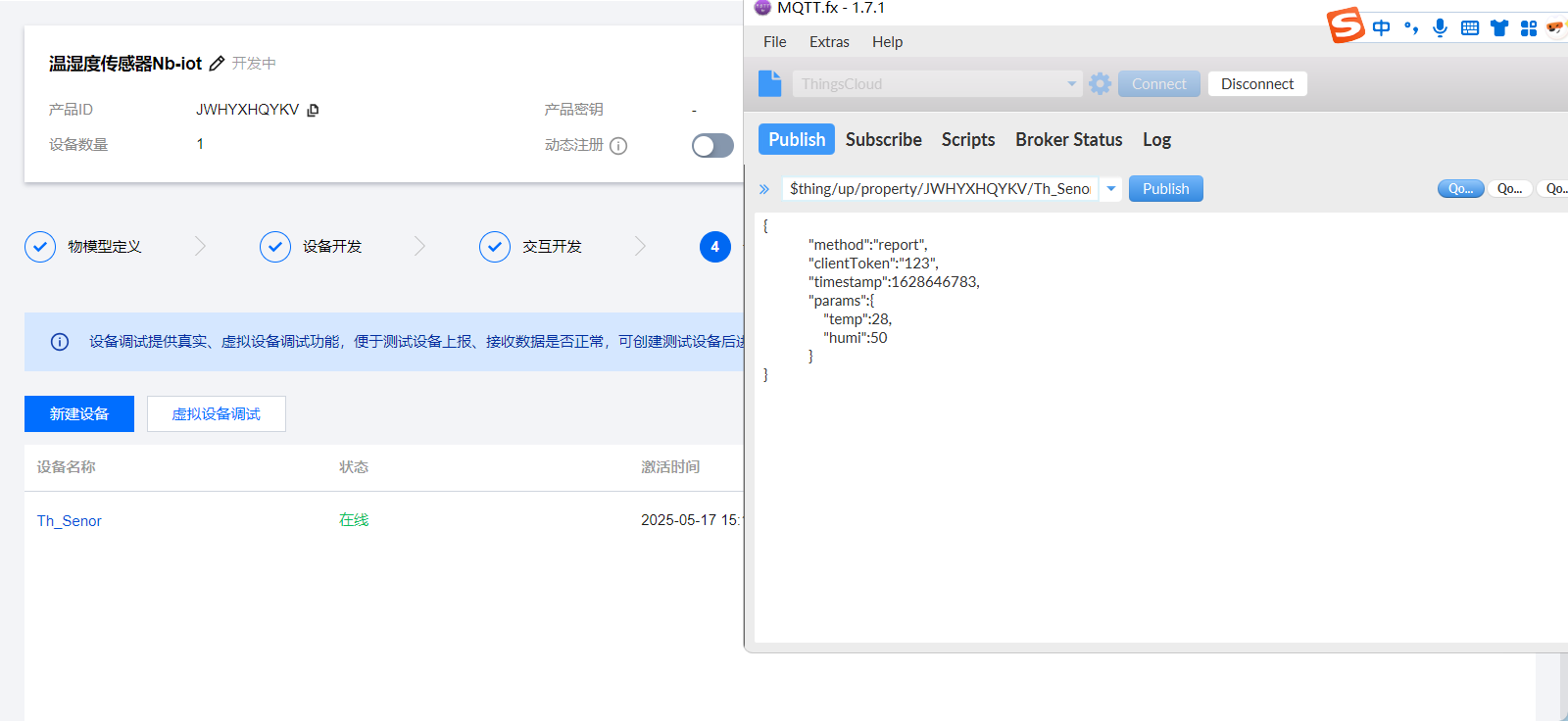The image size is (1568, 721).
Task: Switch to the Publish tab
Action: point(797,139)
